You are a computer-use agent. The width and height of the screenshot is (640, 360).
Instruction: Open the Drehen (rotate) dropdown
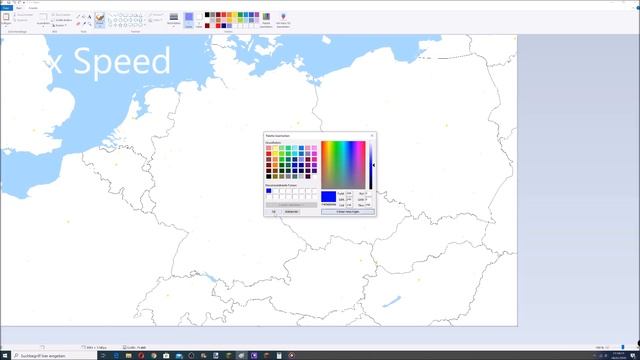coord(60,25)
